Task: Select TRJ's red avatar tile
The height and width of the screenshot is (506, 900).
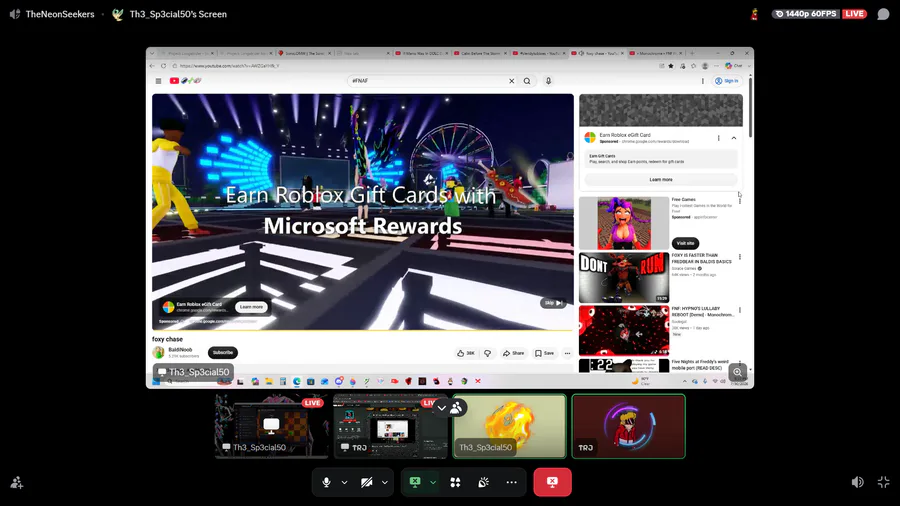Action: (629, 426)
